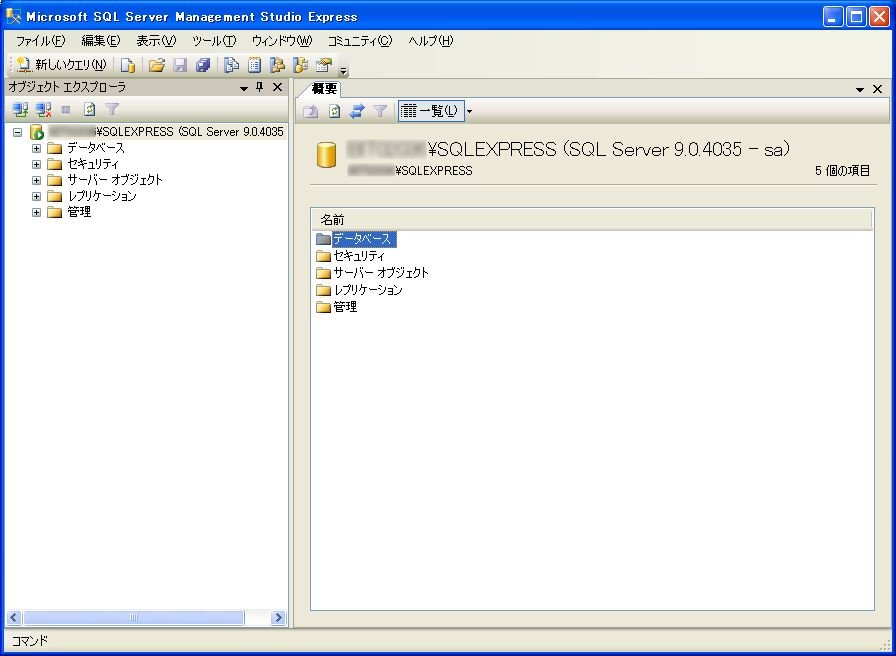896x656 pixels.
Task: Click the Object Explorer horizontal scrollbar thumb
Action: point(133,618)
